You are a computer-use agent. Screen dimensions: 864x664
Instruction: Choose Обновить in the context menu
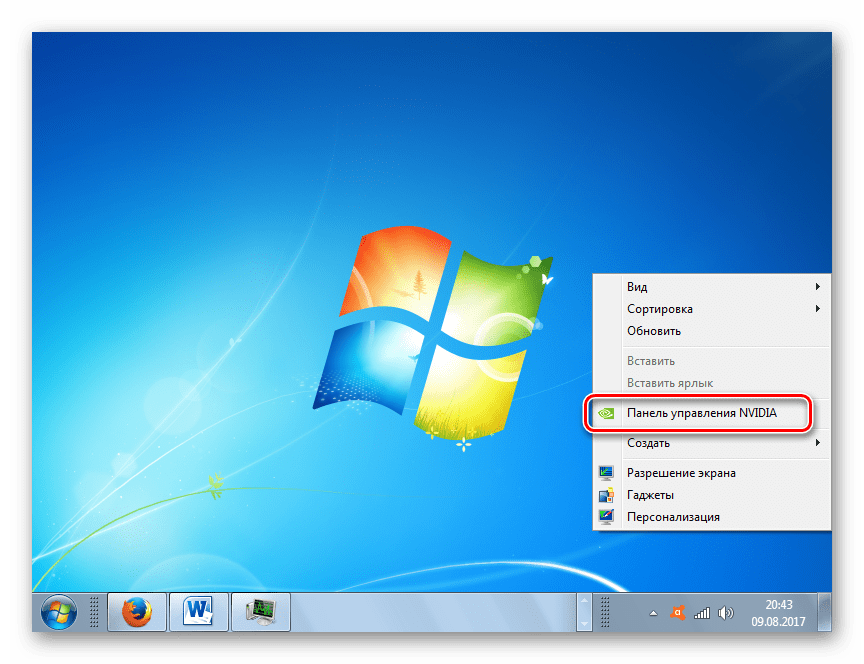tap(712, 331)
